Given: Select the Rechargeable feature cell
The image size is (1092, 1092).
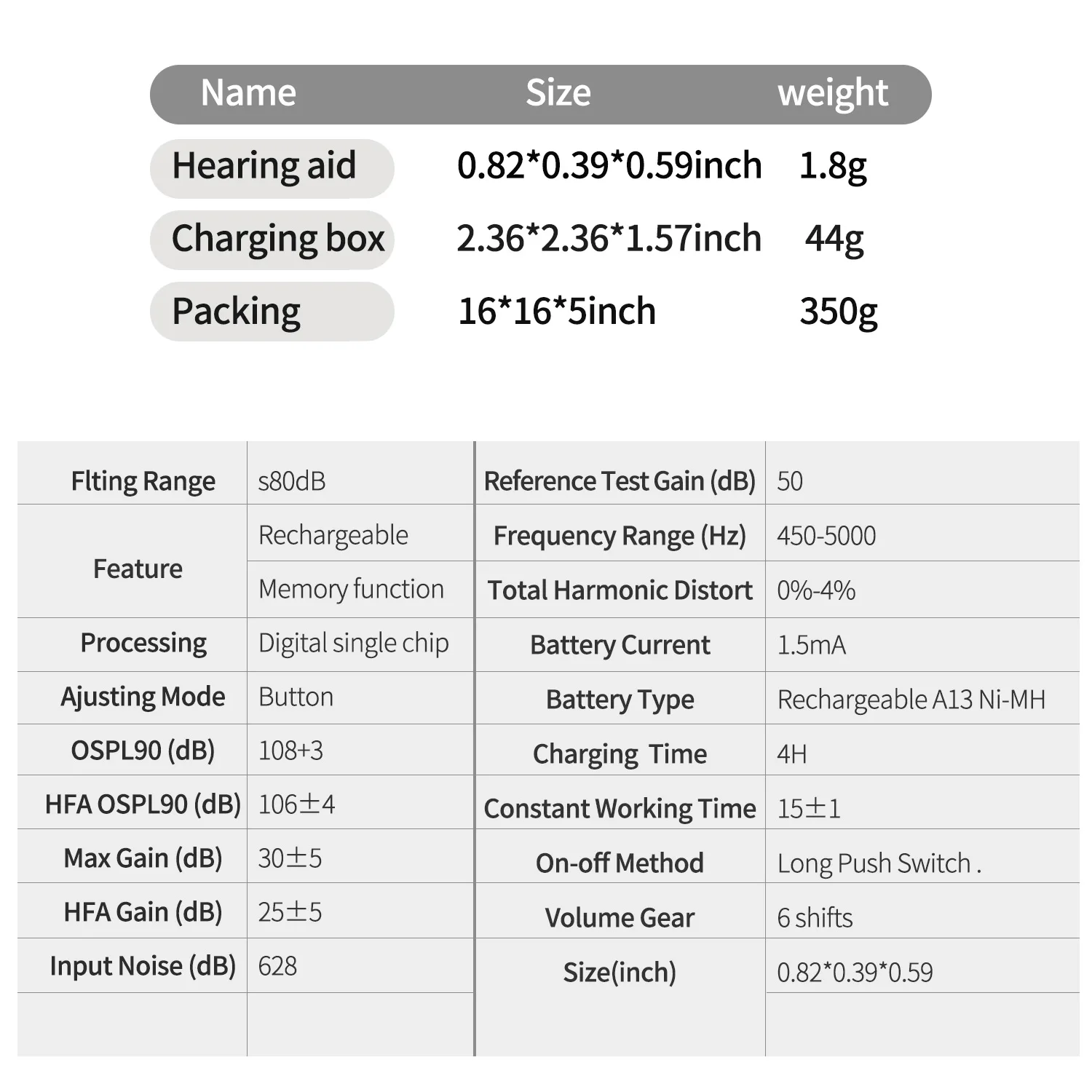Looking at the screenshot, I should (333, 535).
